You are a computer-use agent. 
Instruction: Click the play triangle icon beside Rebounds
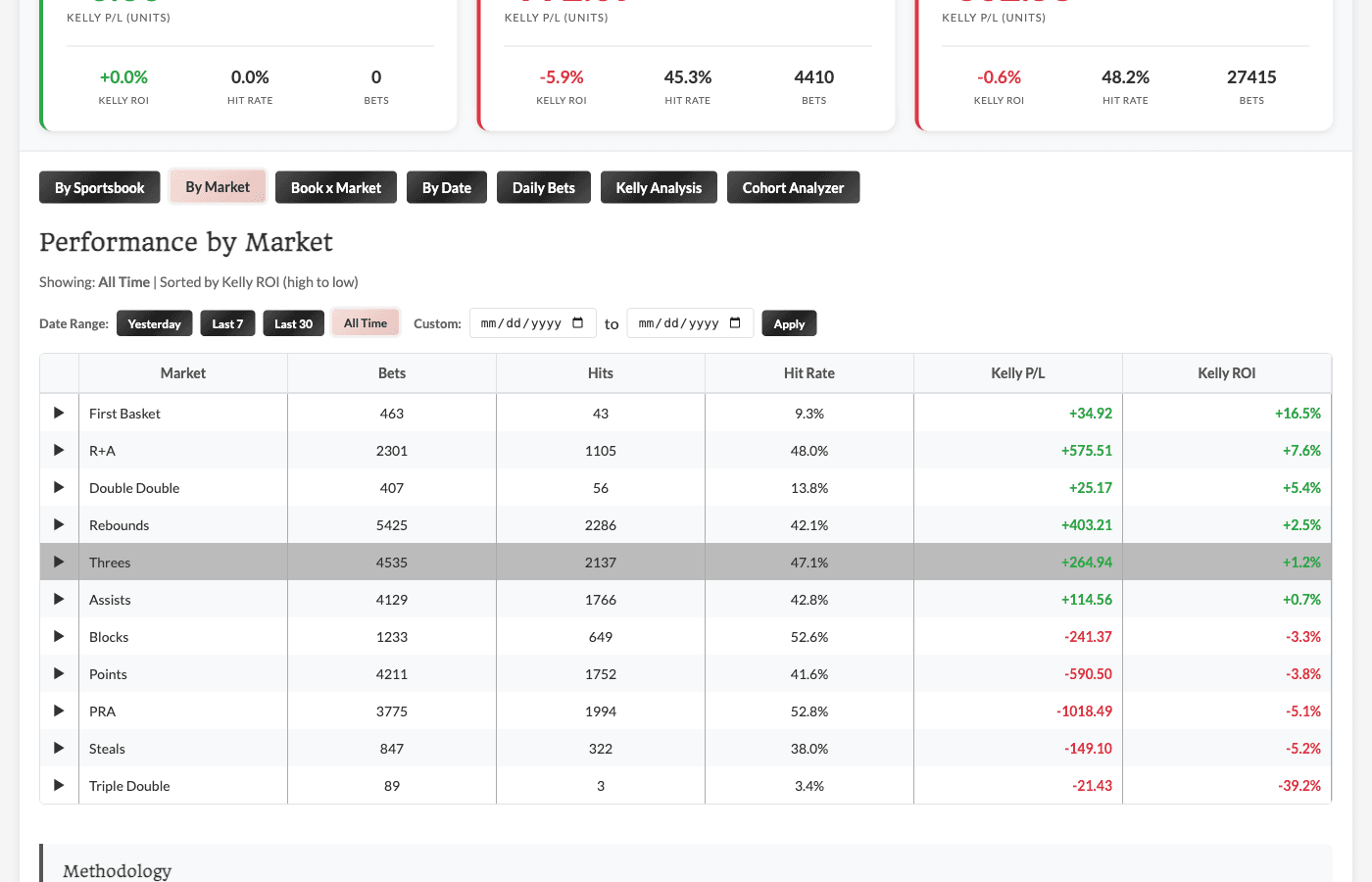pyautogui.click(x=58, y=524)
